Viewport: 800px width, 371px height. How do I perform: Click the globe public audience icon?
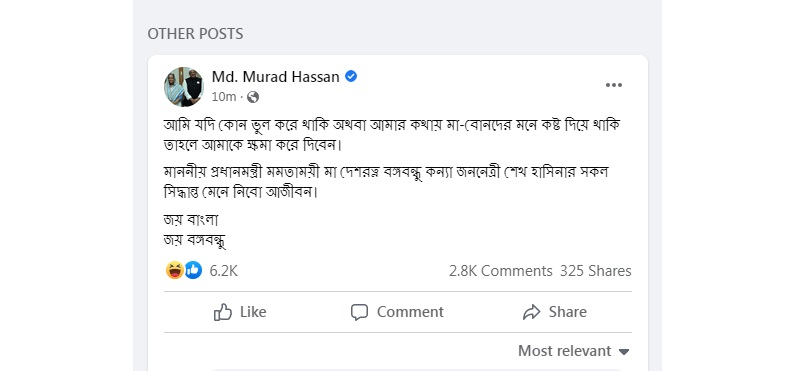point(253,97)
